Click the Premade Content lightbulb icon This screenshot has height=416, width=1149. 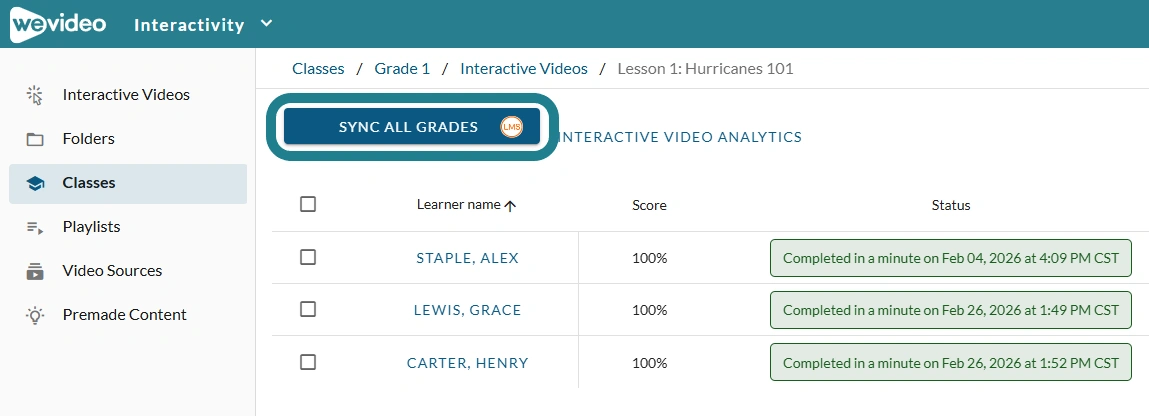coord(34,315)
